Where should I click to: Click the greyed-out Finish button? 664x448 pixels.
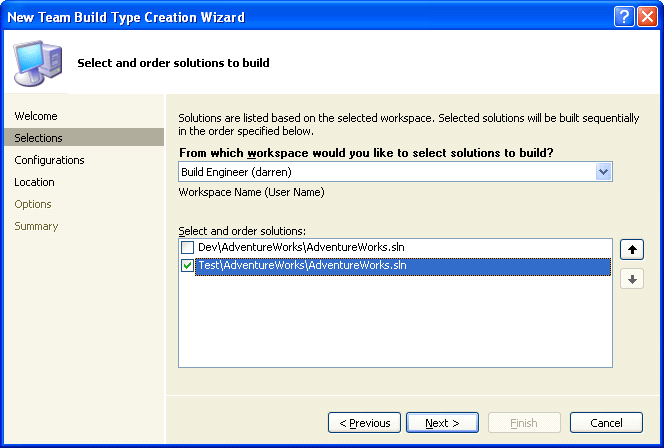tap(524, 423)
